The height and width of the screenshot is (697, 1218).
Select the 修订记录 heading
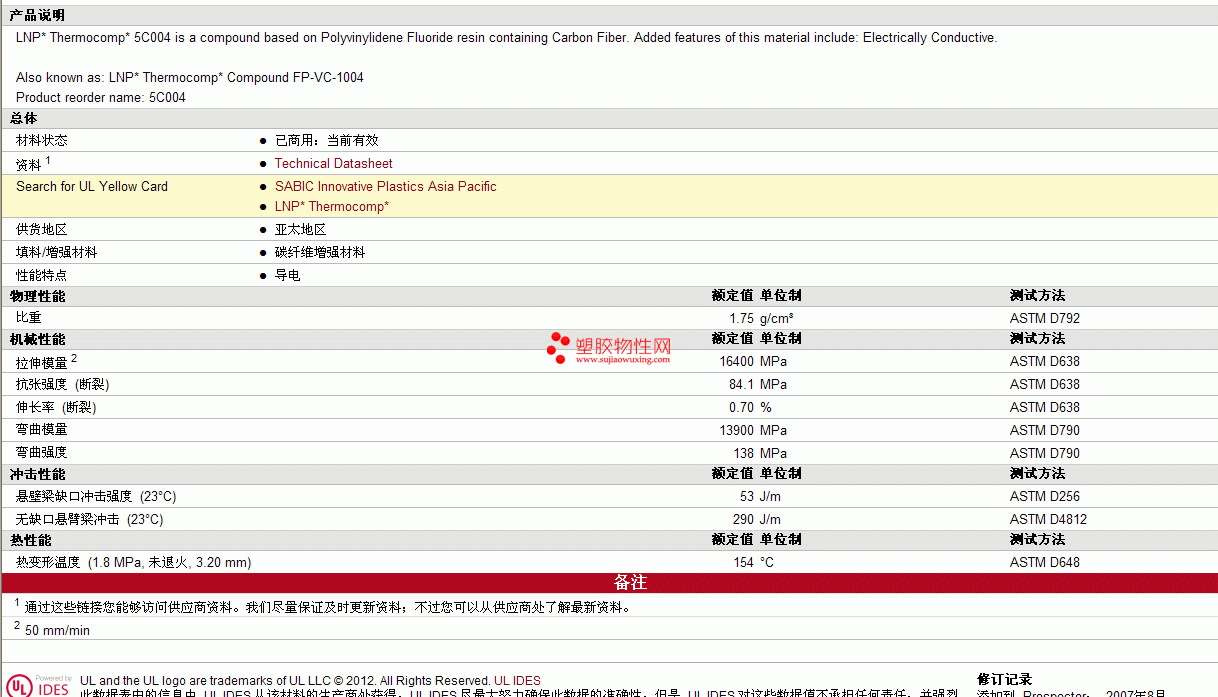point(1004,680)
